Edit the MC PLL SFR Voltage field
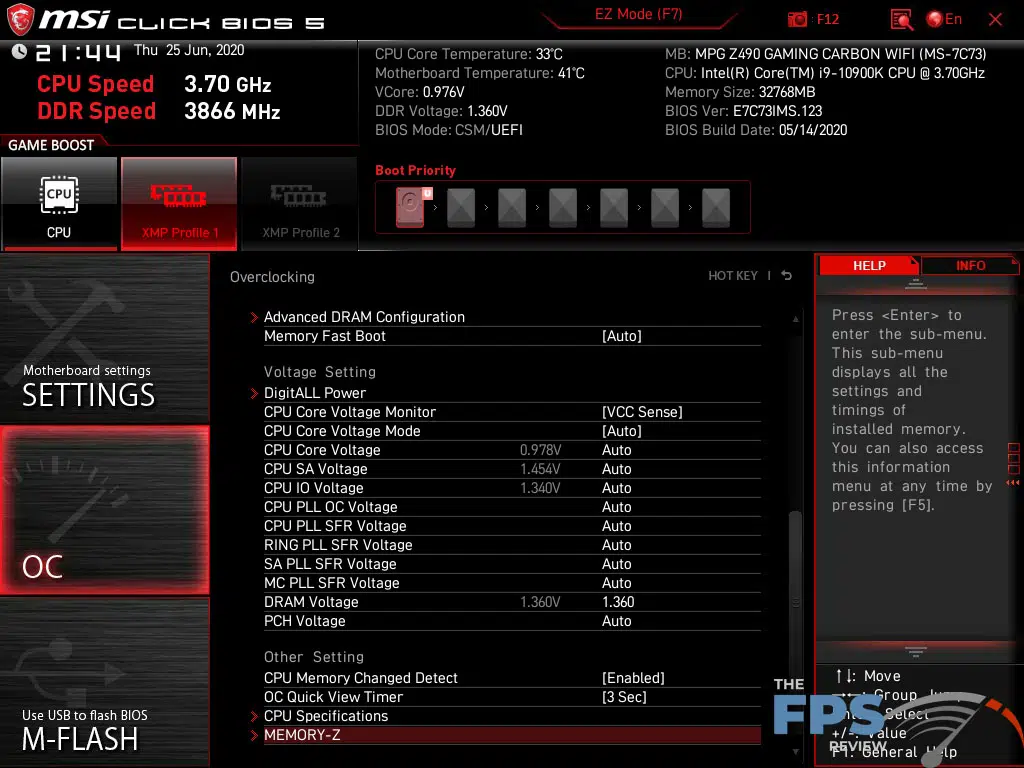Screen dimensions: 1024x768 click(616, 583)
